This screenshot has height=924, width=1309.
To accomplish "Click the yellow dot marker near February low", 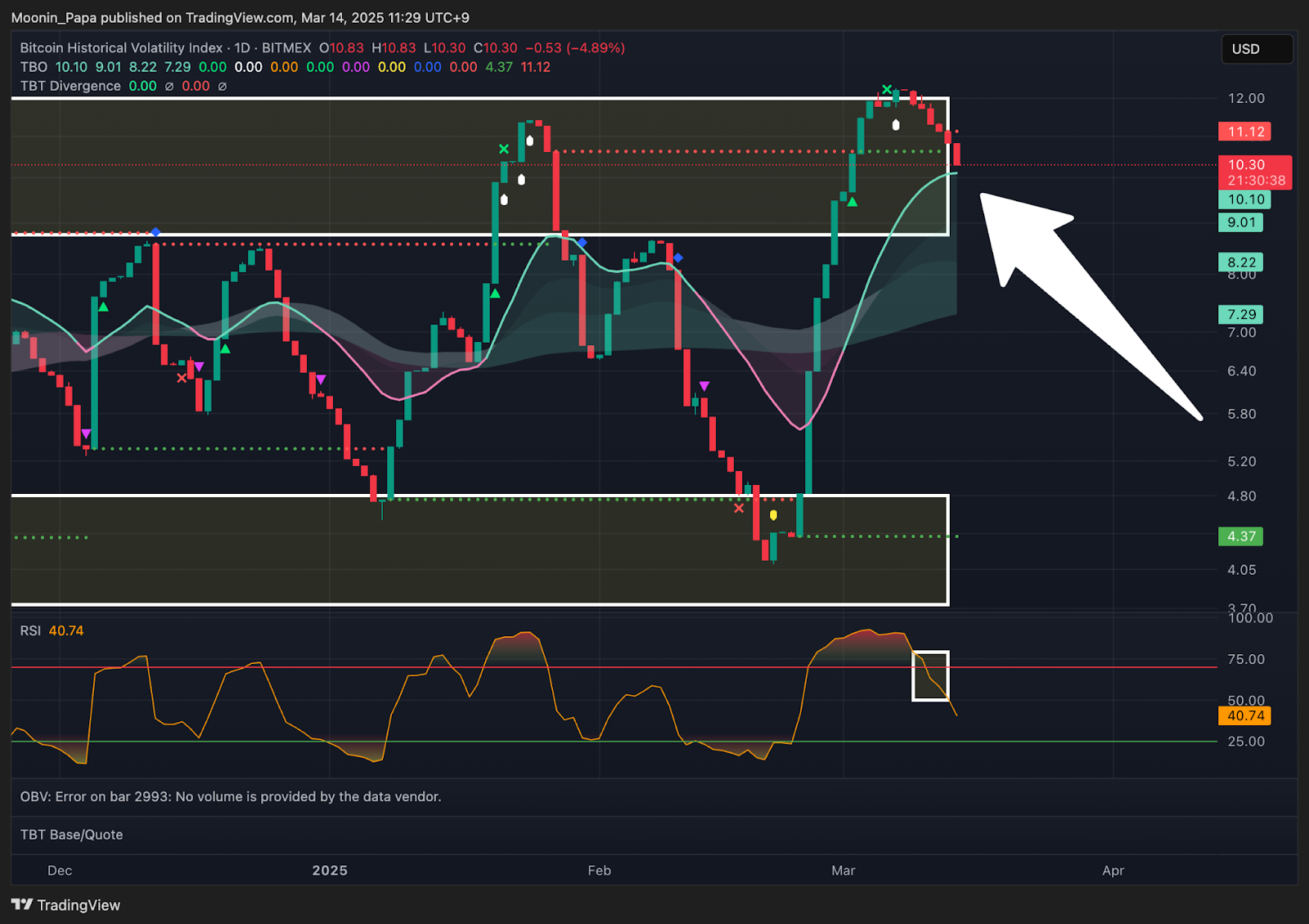I will click(x=773, y=515).
